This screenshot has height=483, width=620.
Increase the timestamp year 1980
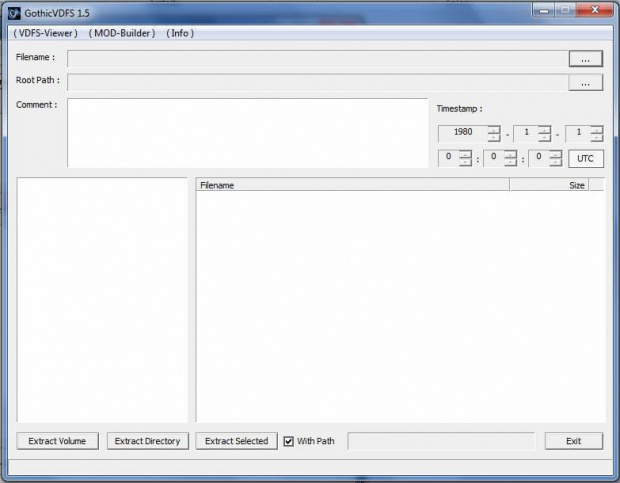point(493,130)
